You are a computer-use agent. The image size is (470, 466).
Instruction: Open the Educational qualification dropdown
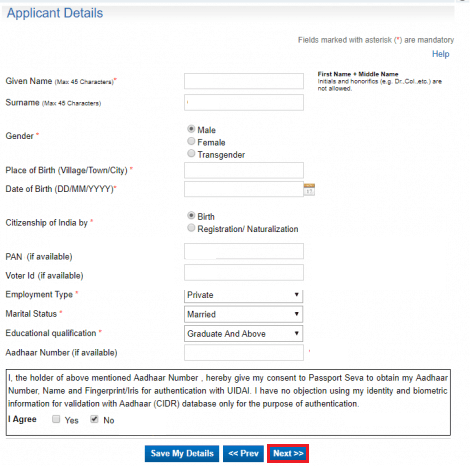point(243,334)
